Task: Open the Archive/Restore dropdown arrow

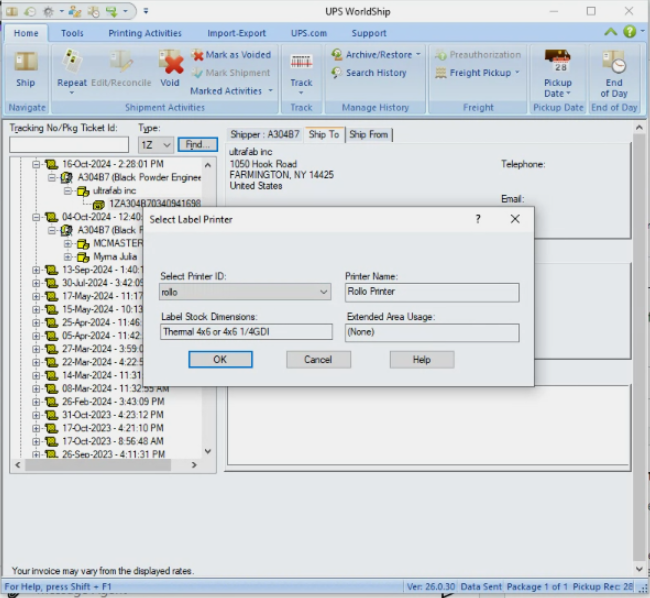Action: pyautogui.click(x=418, y=54)
